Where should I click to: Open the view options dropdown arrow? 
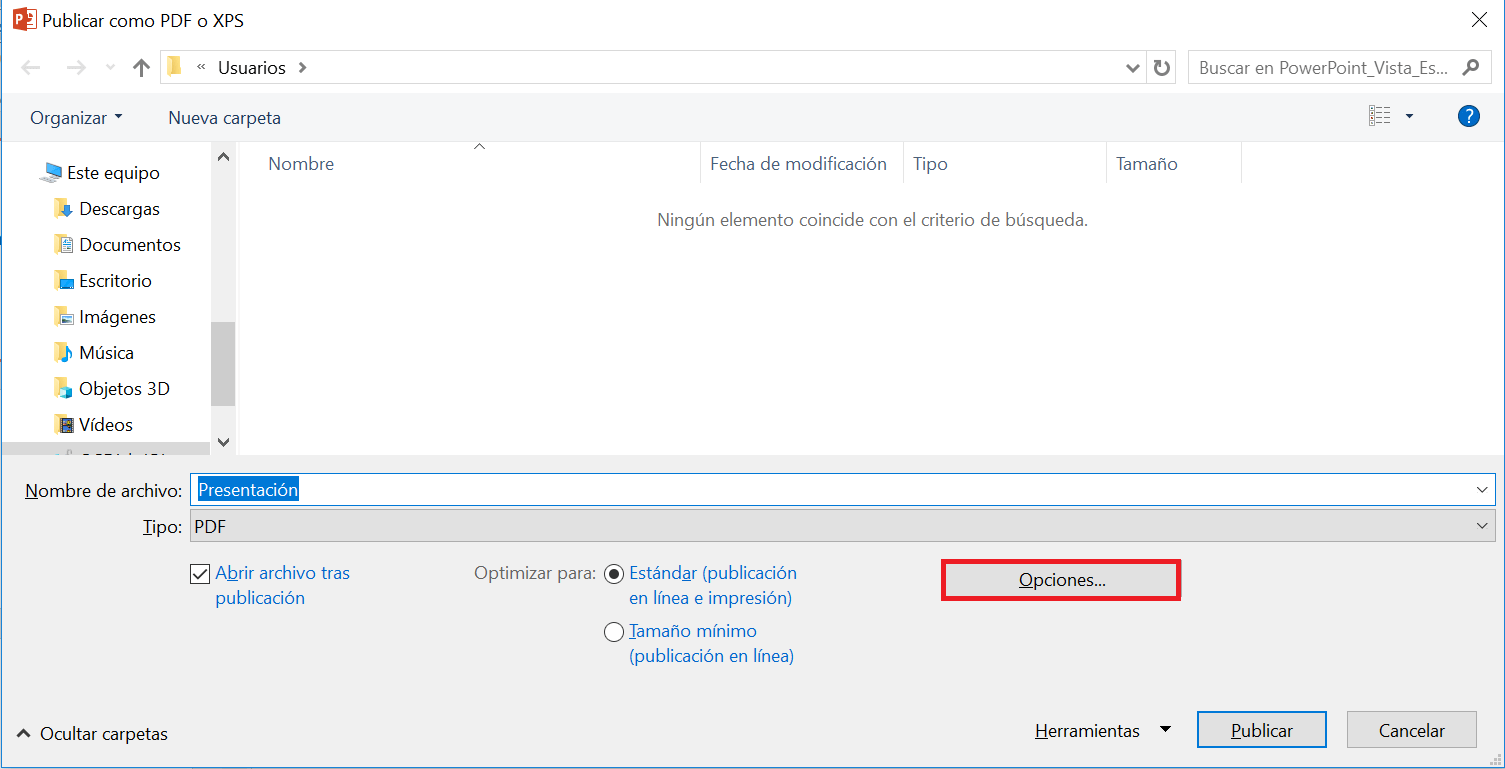[x=1410, y=116]
